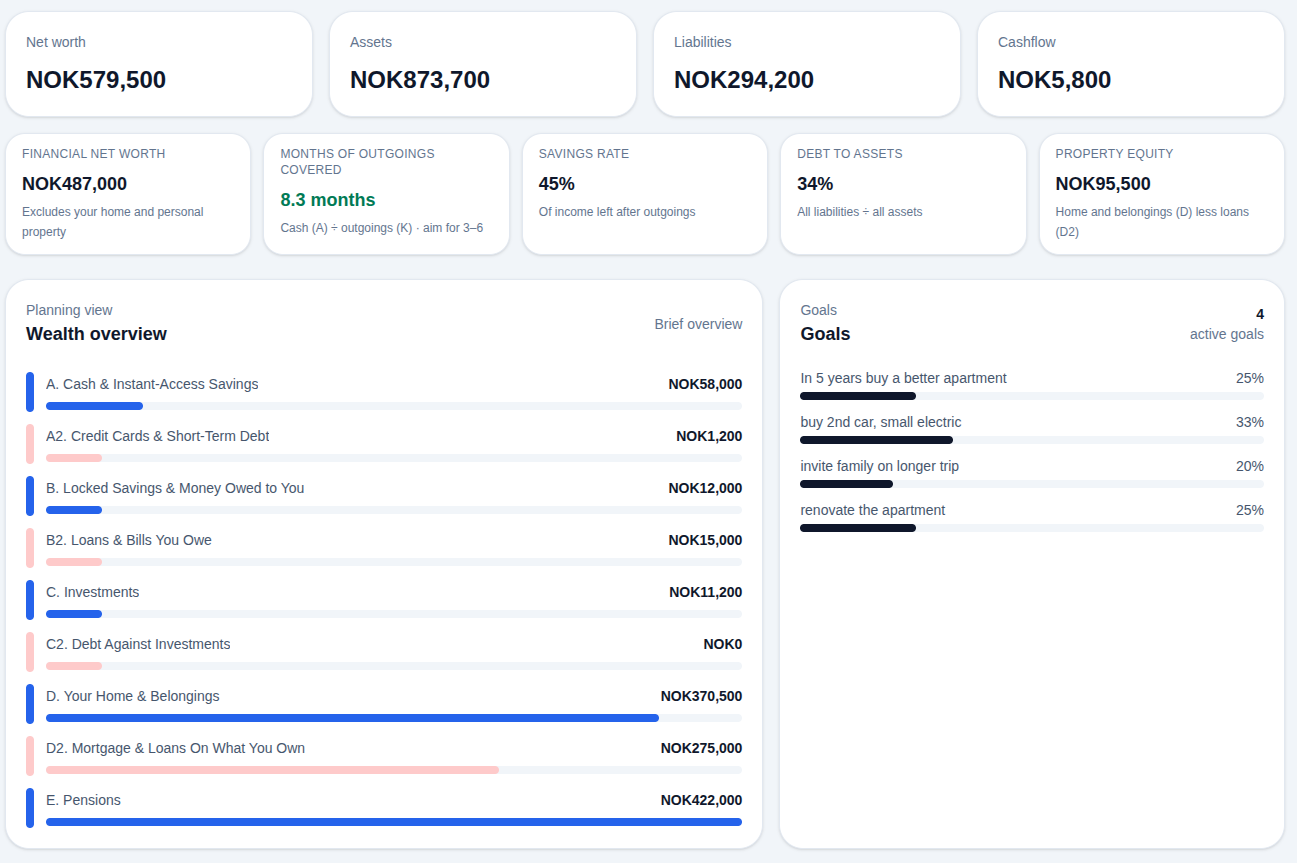The image size is (1297, 863).
Task: Click the NOK275,000 mortgage amount
Action: pos(701,748)
